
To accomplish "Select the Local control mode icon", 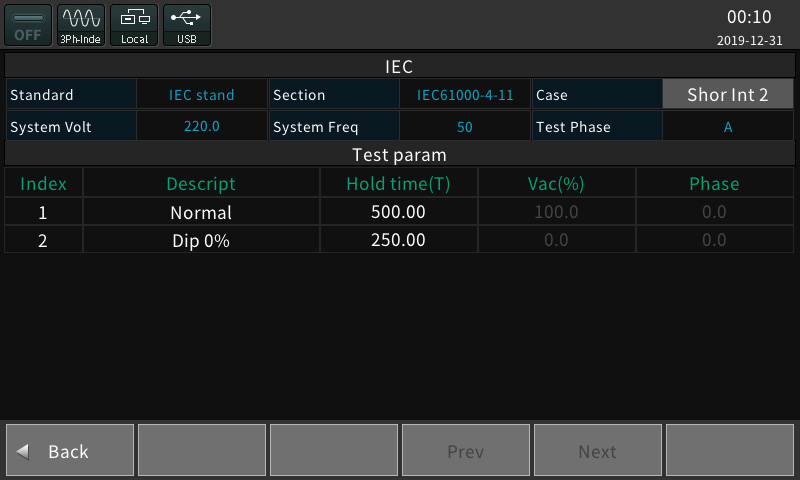I will (134, 25).
